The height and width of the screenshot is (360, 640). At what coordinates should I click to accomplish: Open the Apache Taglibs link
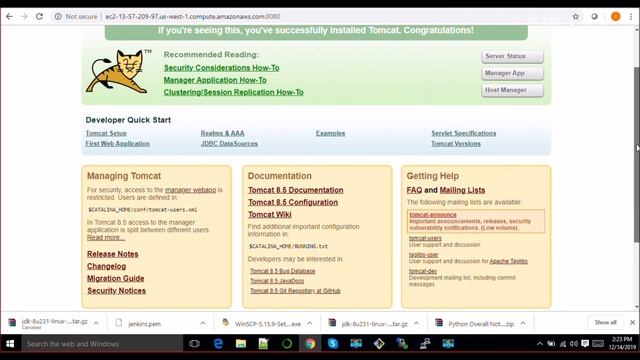point(509,261)
